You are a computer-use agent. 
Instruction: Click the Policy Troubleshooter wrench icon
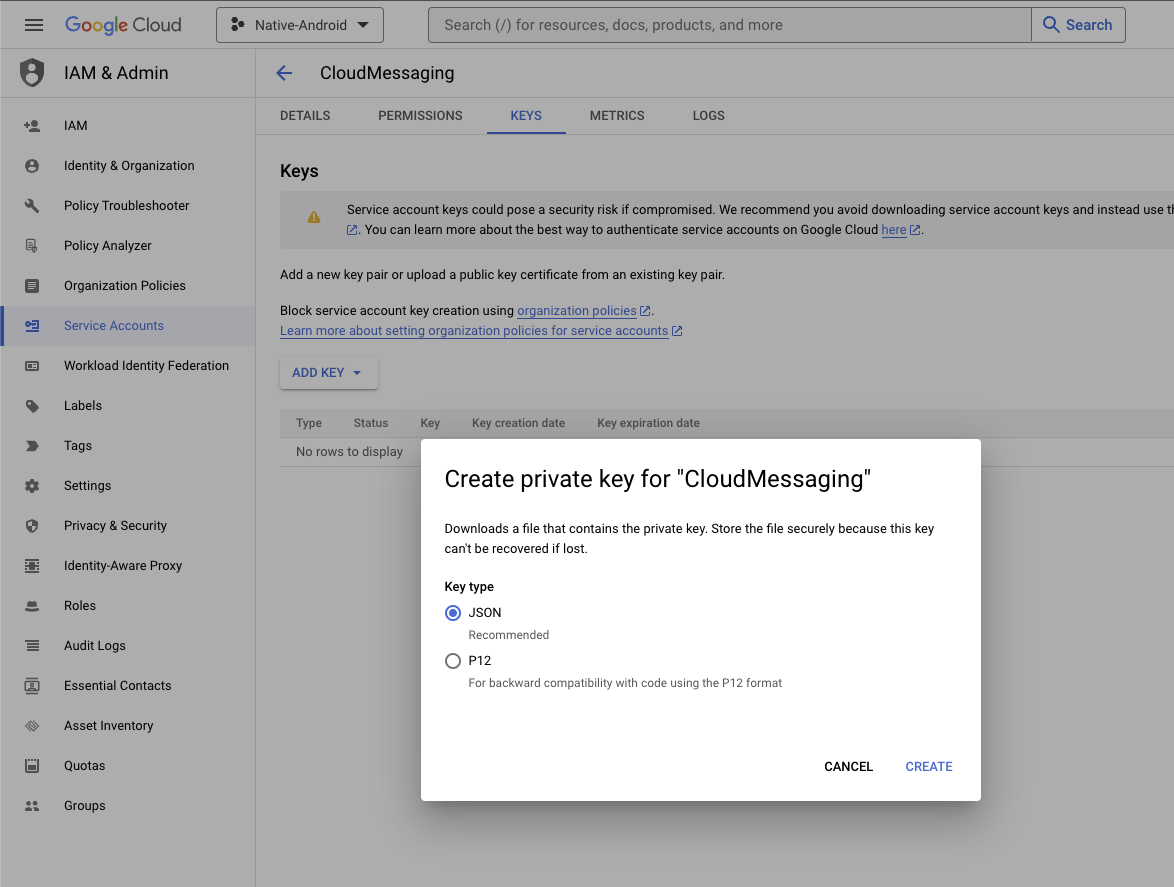coord(32,206)
